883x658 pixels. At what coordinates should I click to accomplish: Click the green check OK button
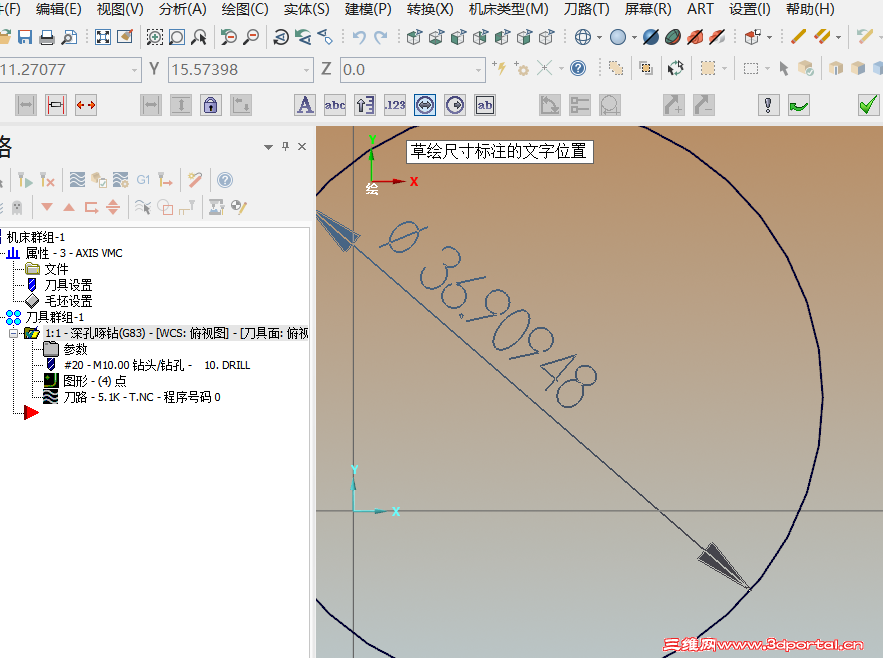868,105
